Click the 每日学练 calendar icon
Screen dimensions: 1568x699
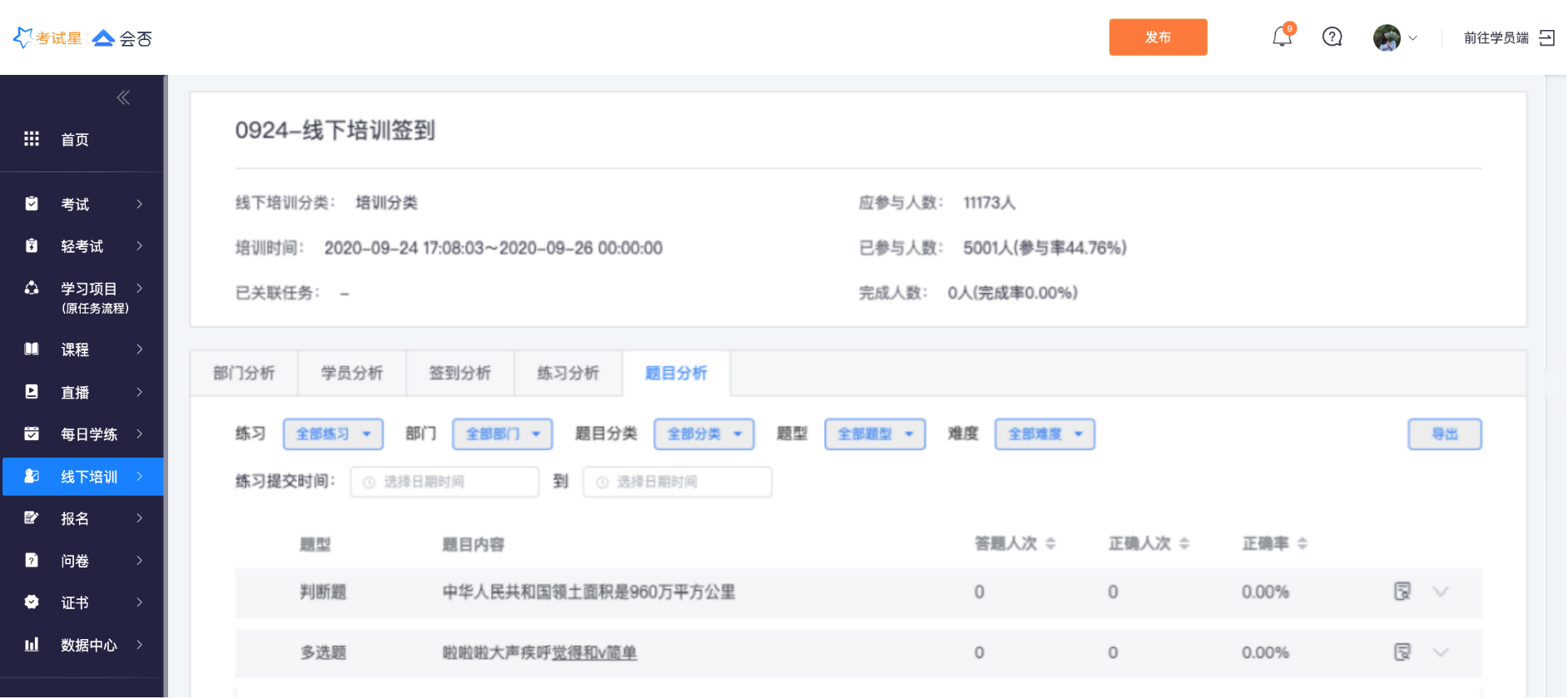[32, 434]
